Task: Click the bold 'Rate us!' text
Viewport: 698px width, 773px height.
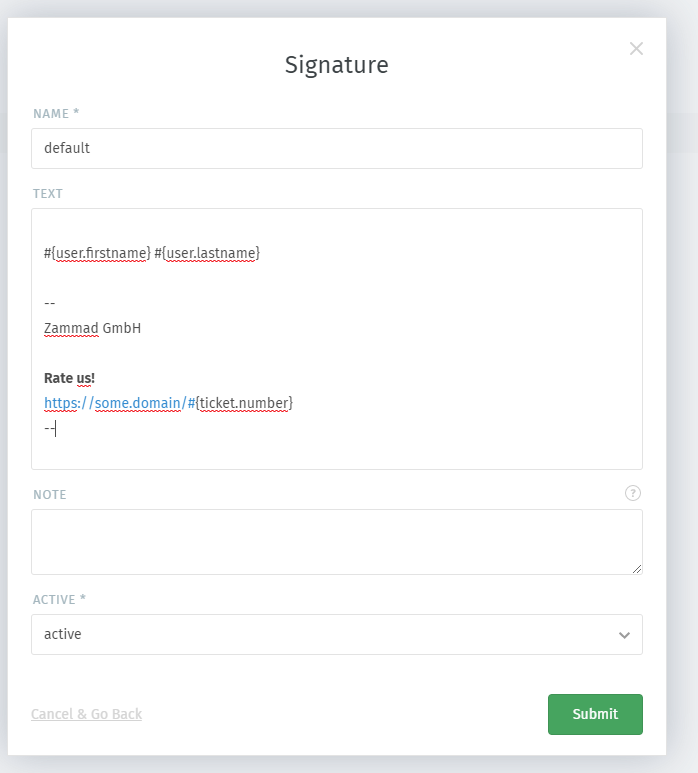Action: 69,378
